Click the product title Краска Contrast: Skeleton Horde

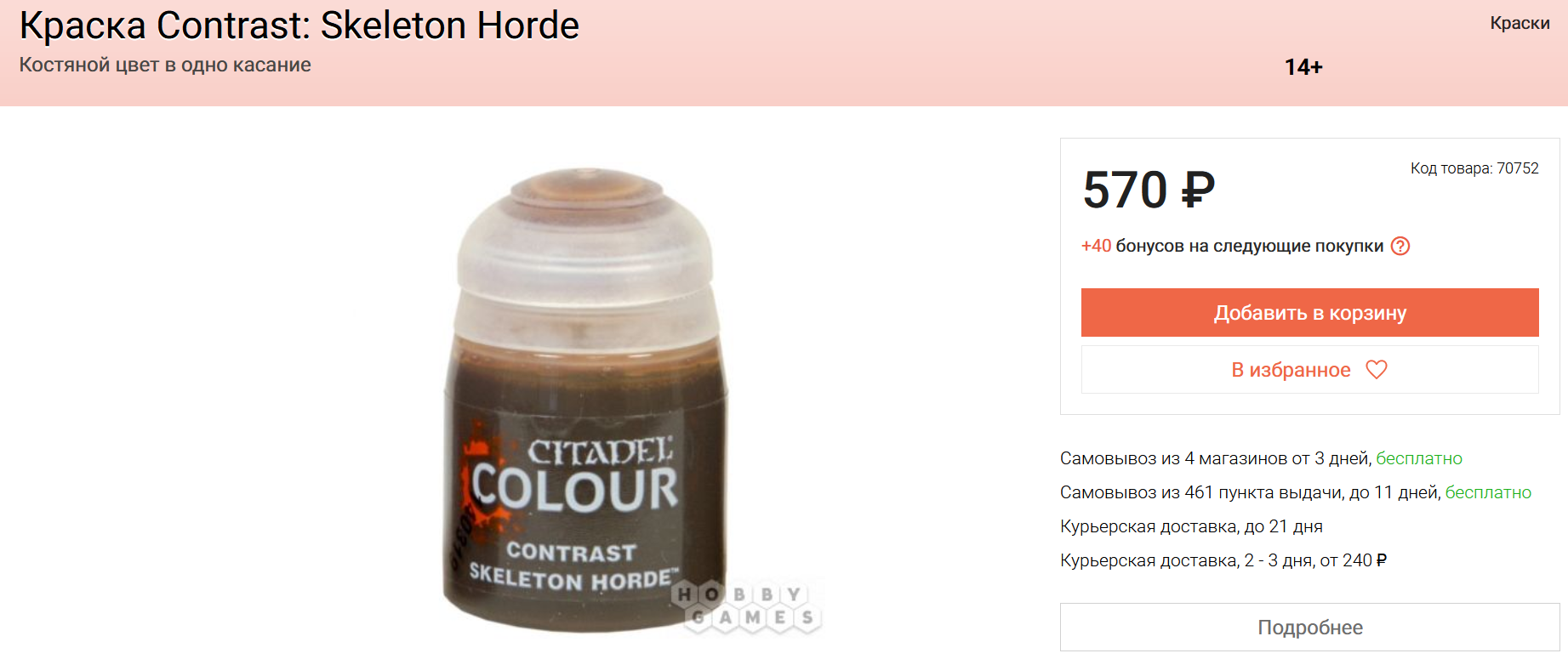[299, 26]
